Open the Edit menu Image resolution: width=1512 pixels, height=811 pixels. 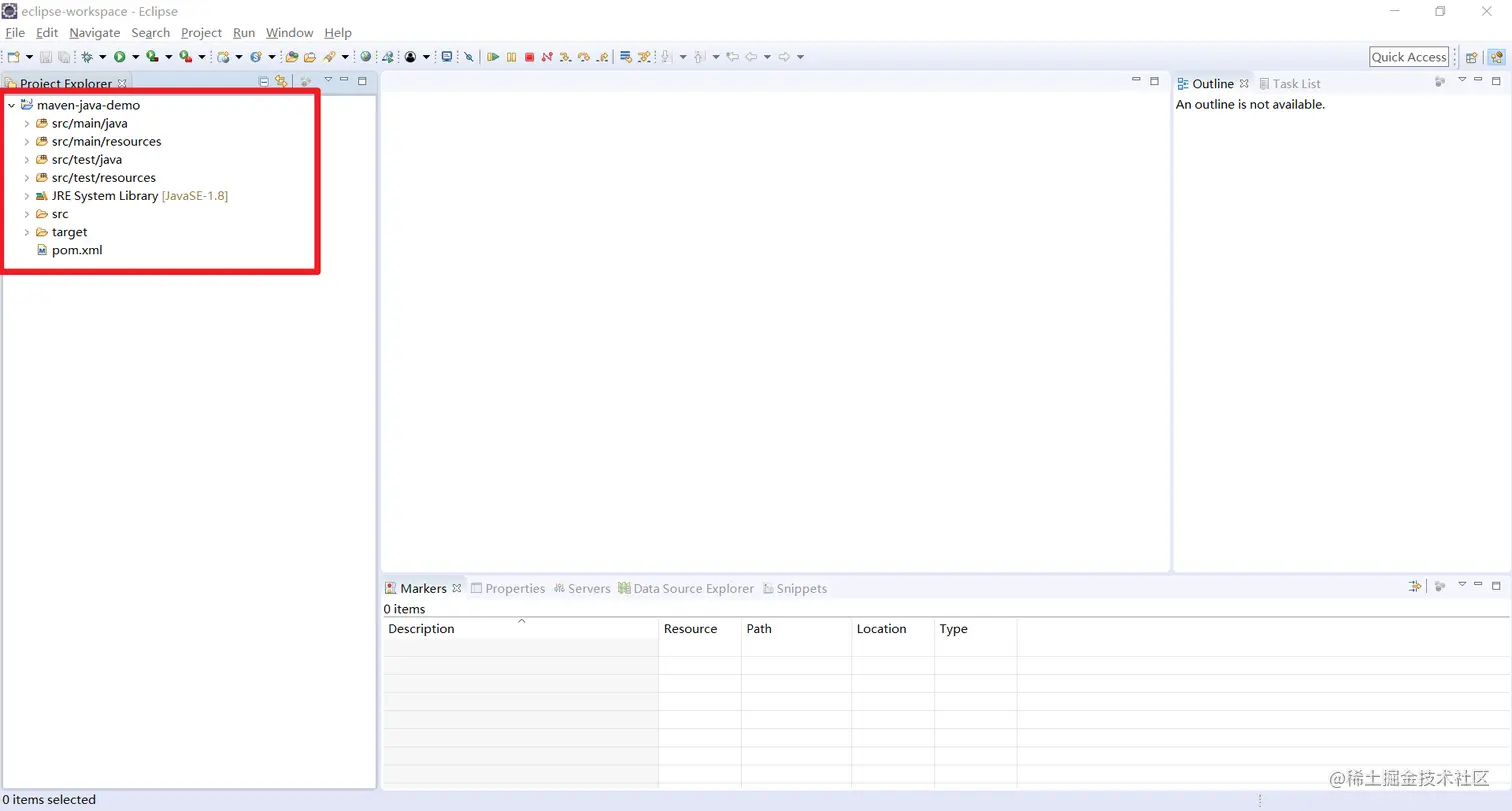click(47, 33)
